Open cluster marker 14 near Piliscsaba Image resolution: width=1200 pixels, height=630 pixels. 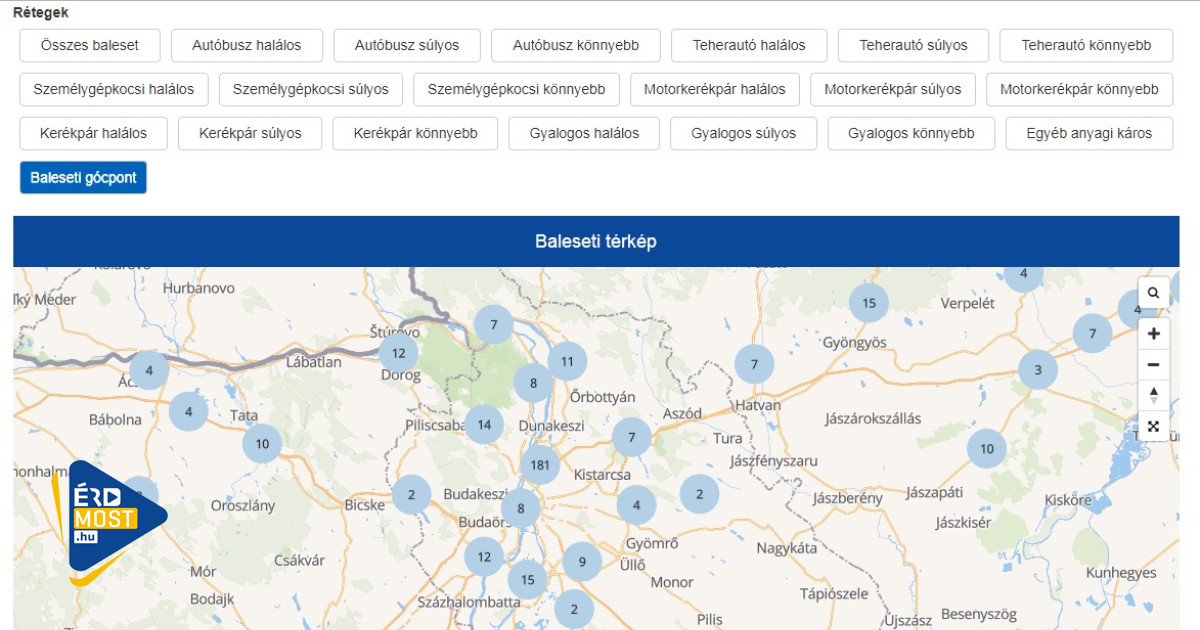pos(484,424)
